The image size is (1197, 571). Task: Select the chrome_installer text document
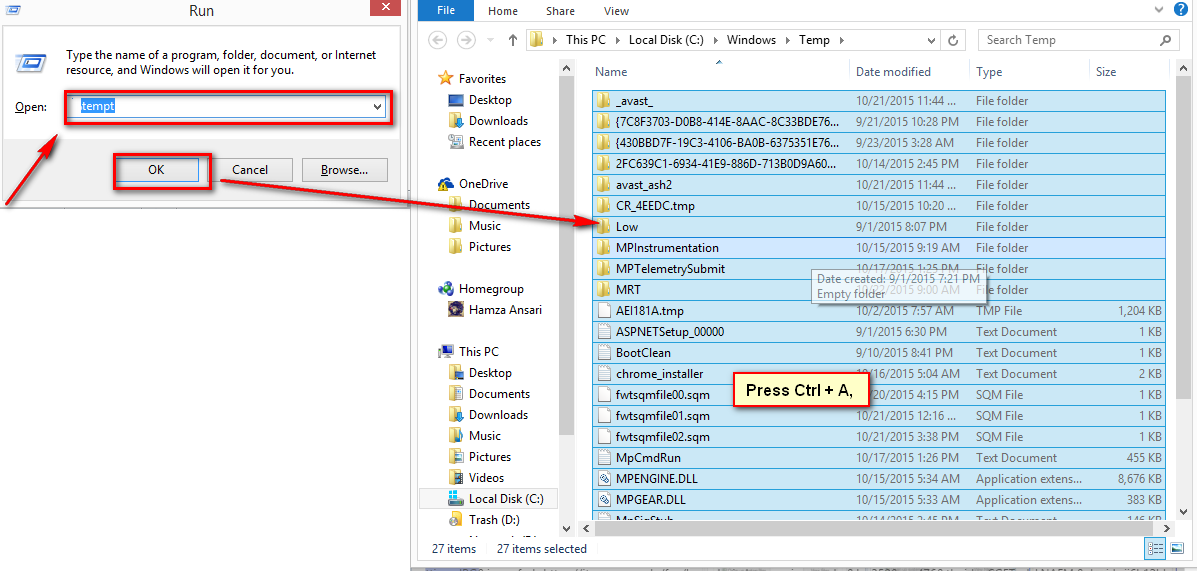[x=879, y=374]
